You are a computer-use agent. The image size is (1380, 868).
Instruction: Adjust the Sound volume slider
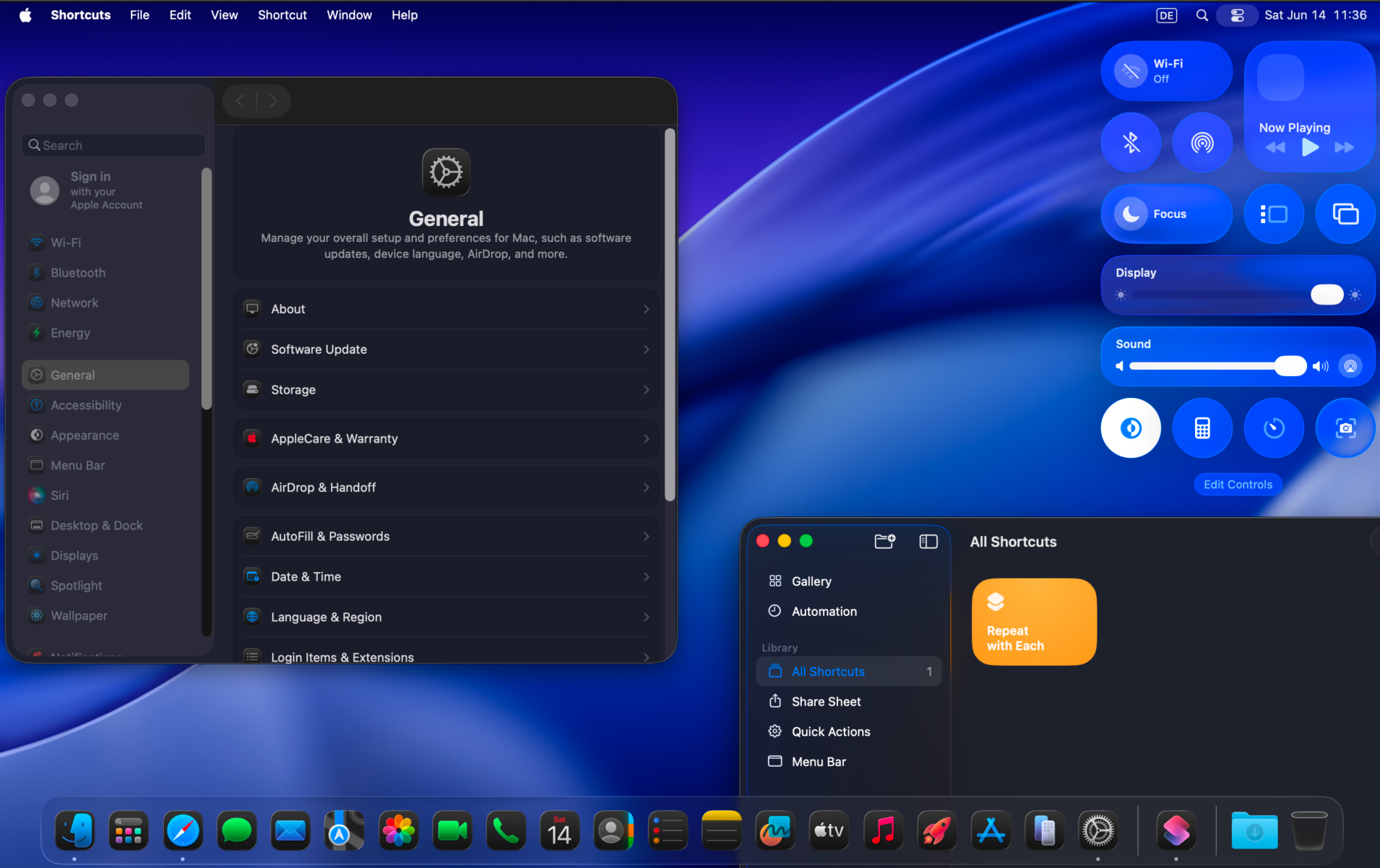[1218, 366]
